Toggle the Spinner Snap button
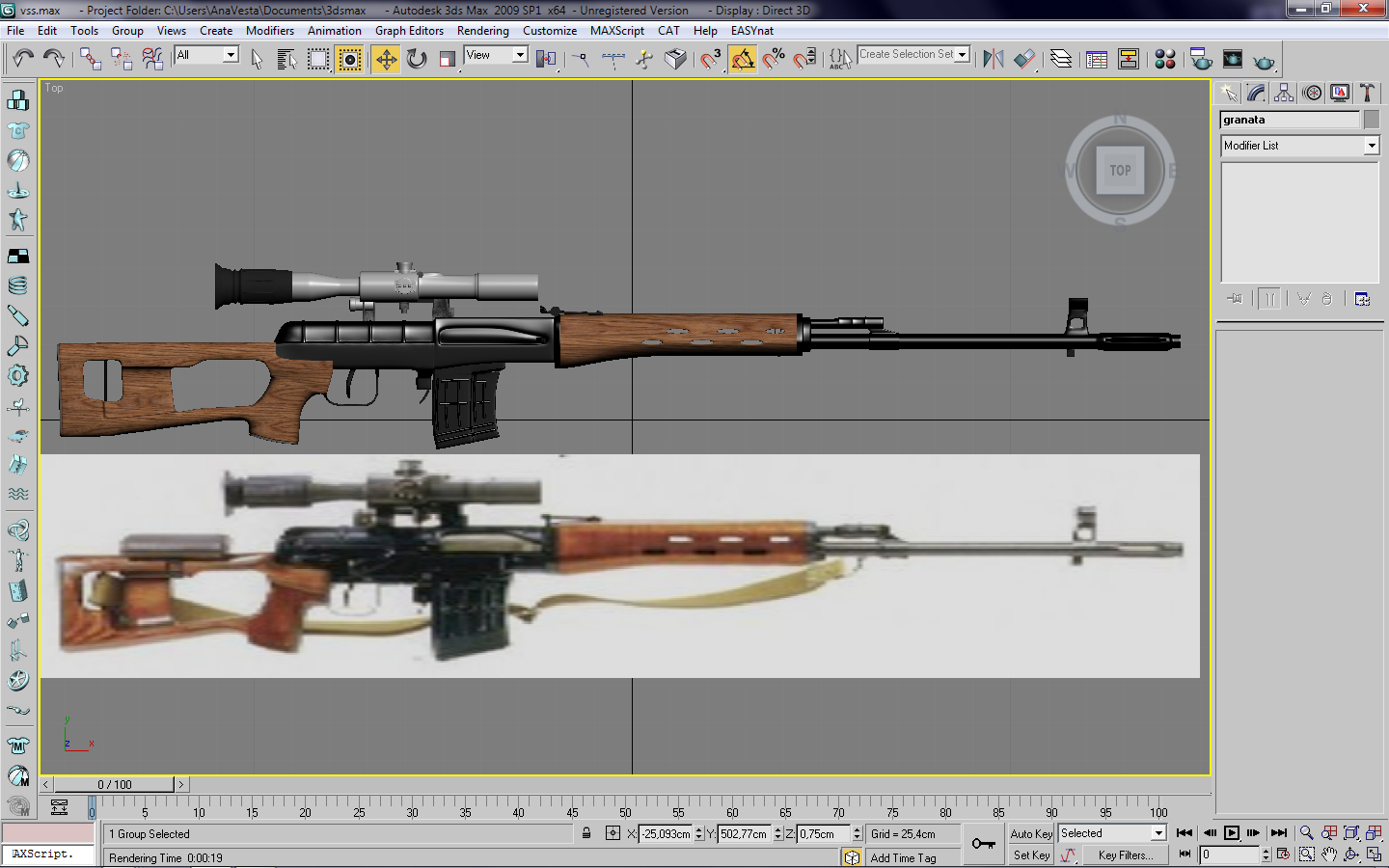1389x868 pixels. pyautogui.click(x=804, y=59)
